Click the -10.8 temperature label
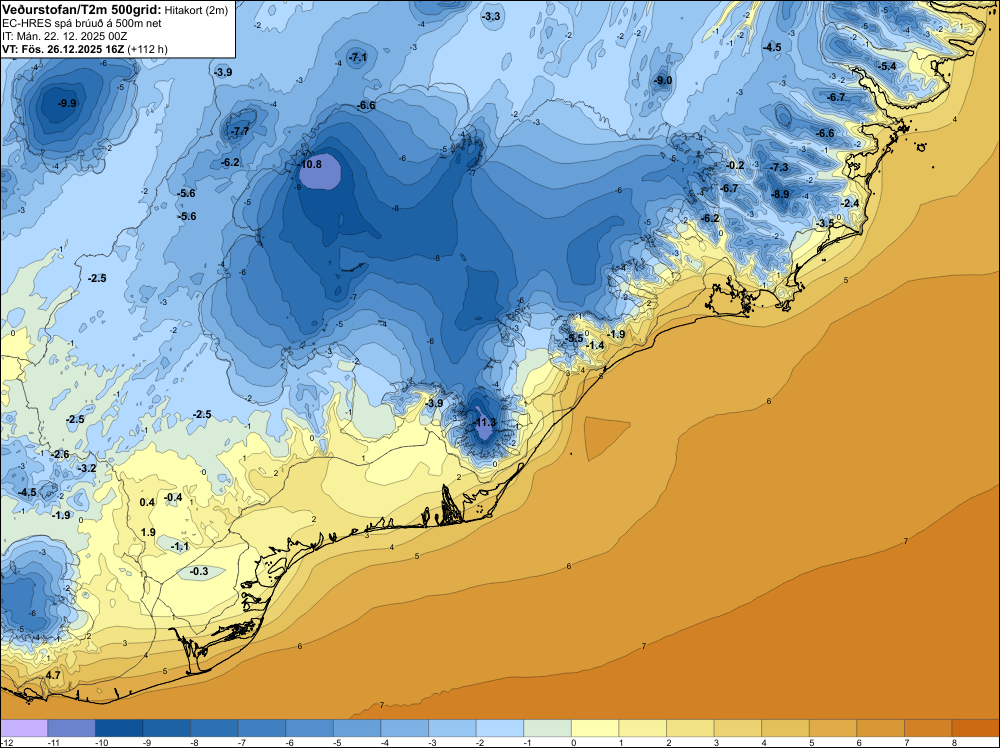 pos(310,164)
